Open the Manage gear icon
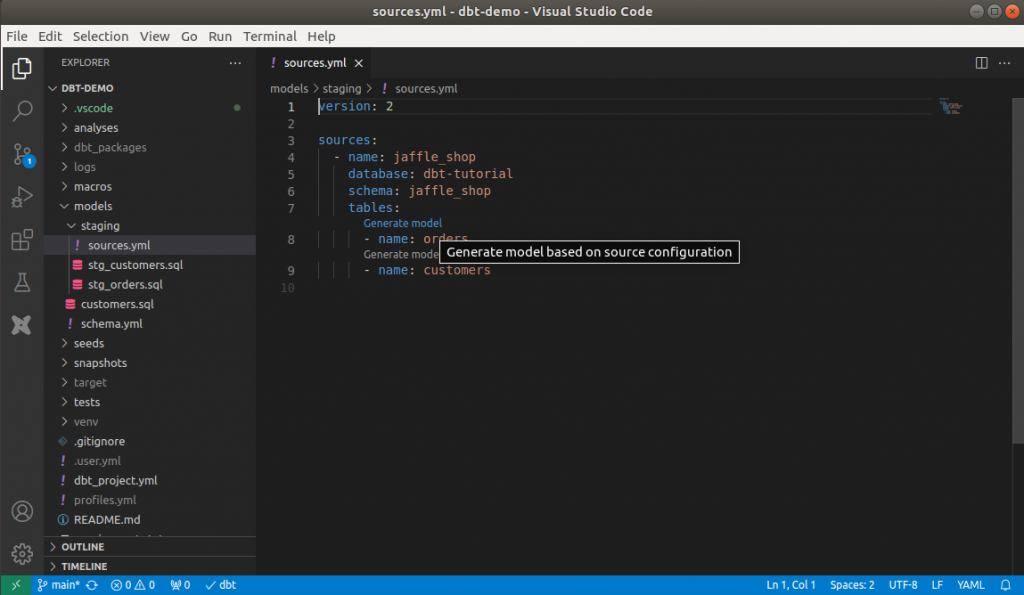This screenshot has height=595, width=1024. [22, 553]
